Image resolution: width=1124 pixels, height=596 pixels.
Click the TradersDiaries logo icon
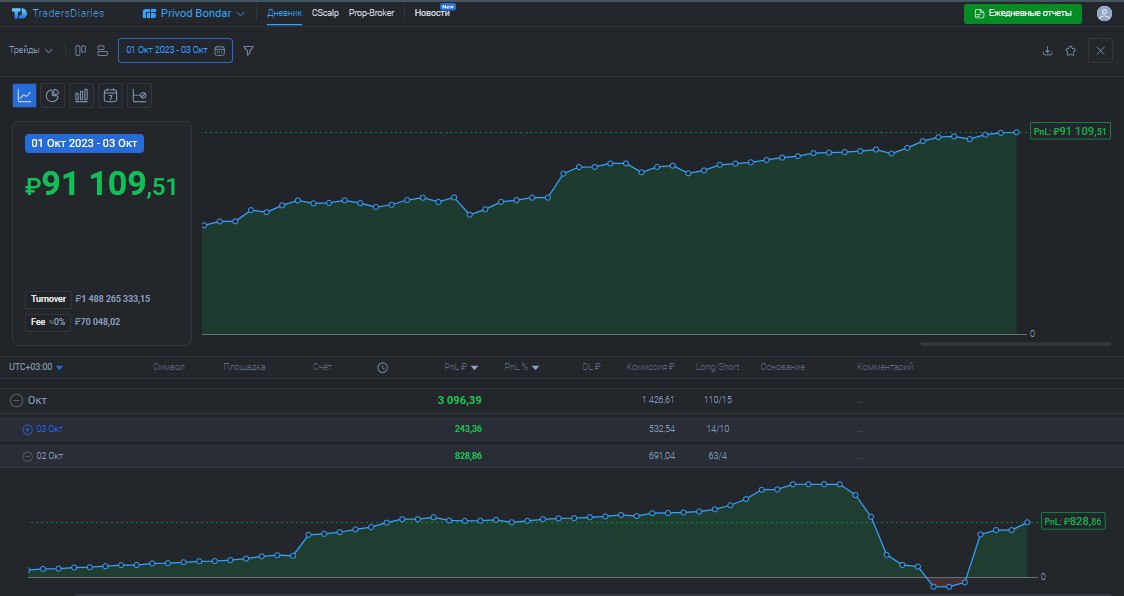19,13
